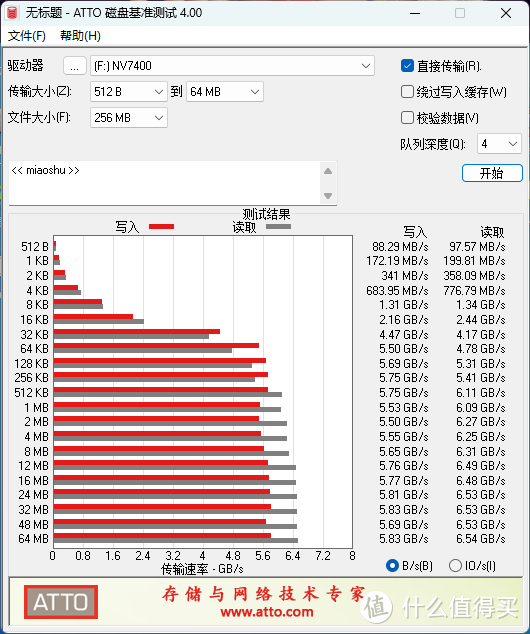Open the 文件(F) menu
Viewport: 530px width, 634px height.
[27, 36]
